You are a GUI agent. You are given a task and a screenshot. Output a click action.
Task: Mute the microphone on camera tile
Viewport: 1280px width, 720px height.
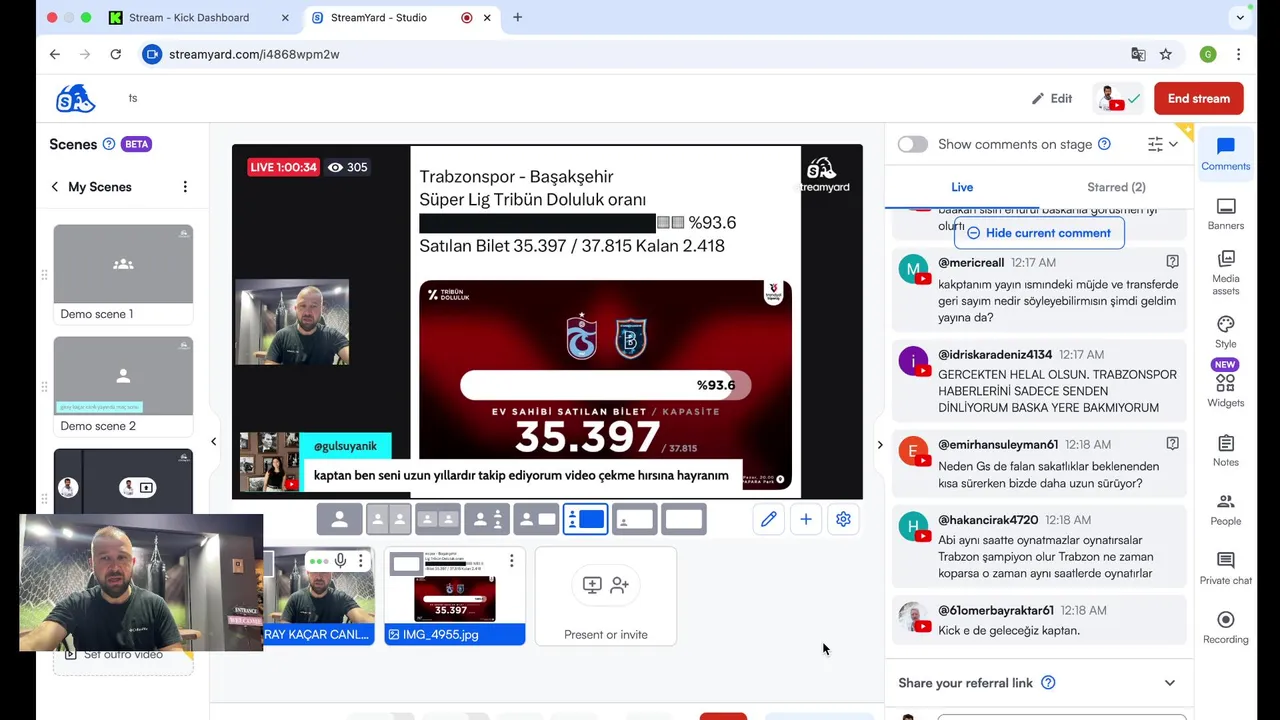tap(341, 561)
